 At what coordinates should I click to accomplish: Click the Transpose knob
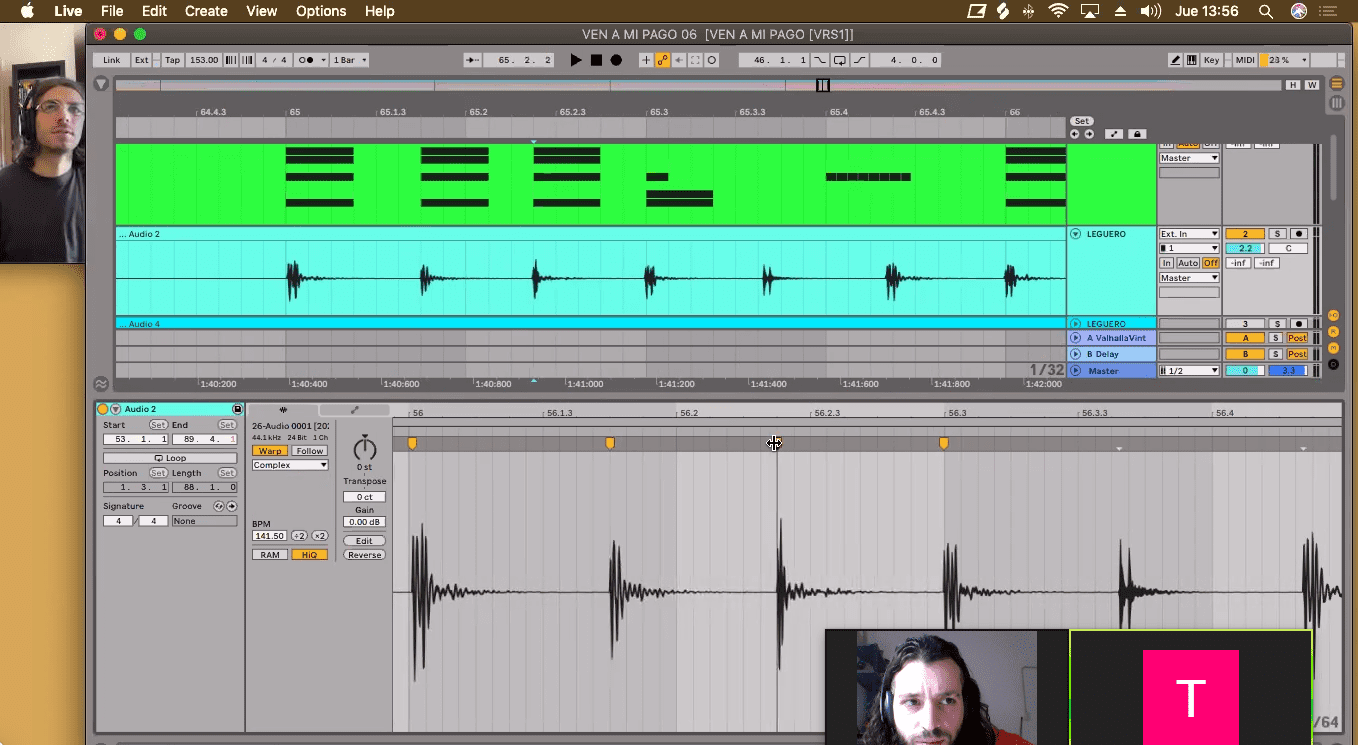pyautogui.click(x=364, y=447)
